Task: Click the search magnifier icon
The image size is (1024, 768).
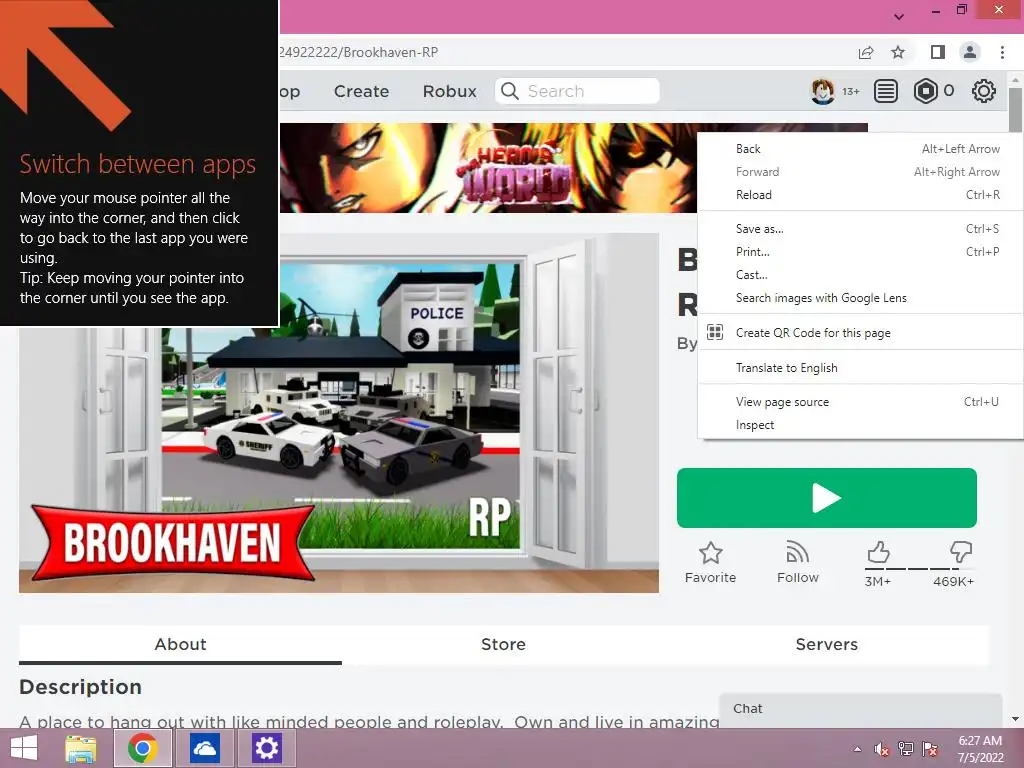Action: coord(510,91)
